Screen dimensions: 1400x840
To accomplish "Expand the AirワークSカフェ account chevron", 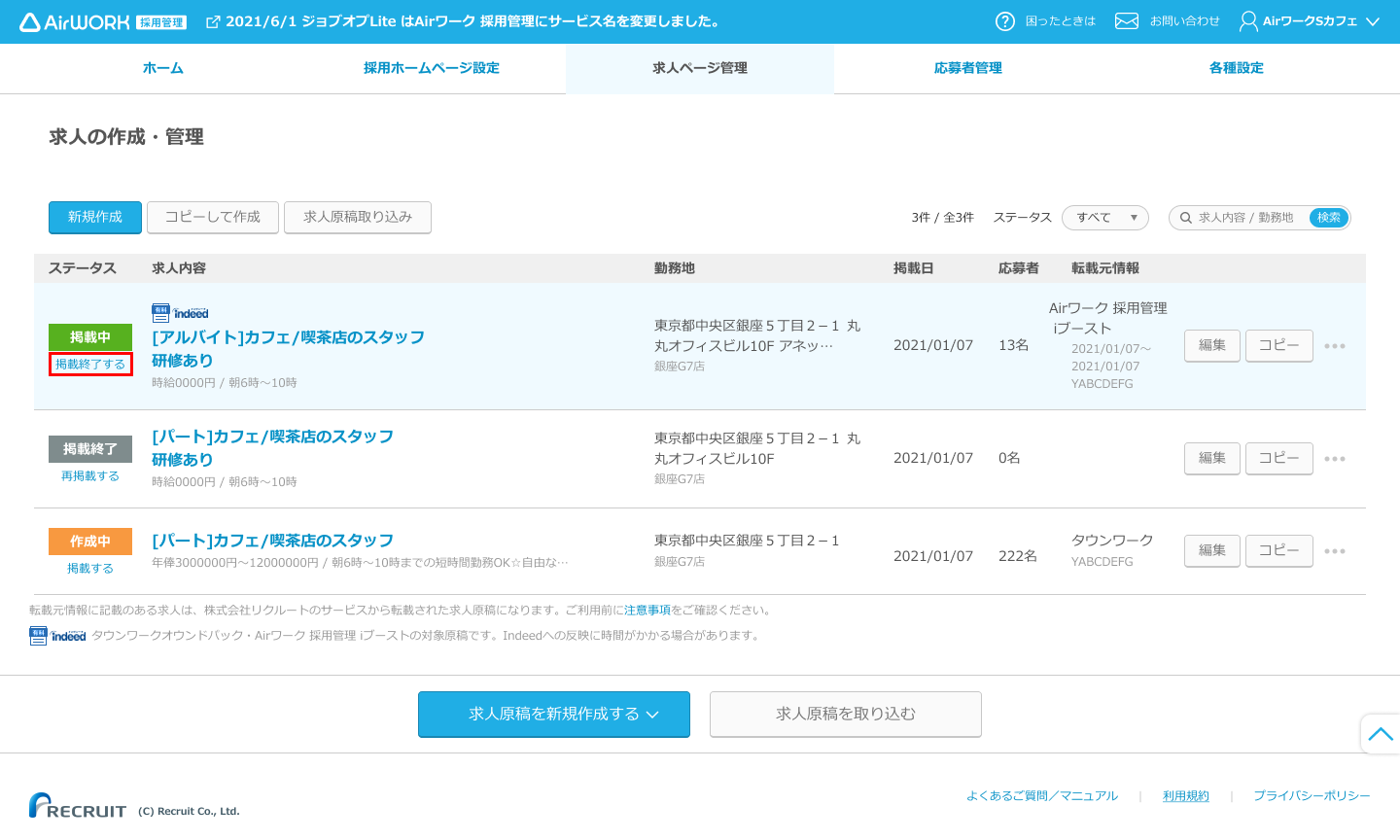I will (x=1373, y=21).
